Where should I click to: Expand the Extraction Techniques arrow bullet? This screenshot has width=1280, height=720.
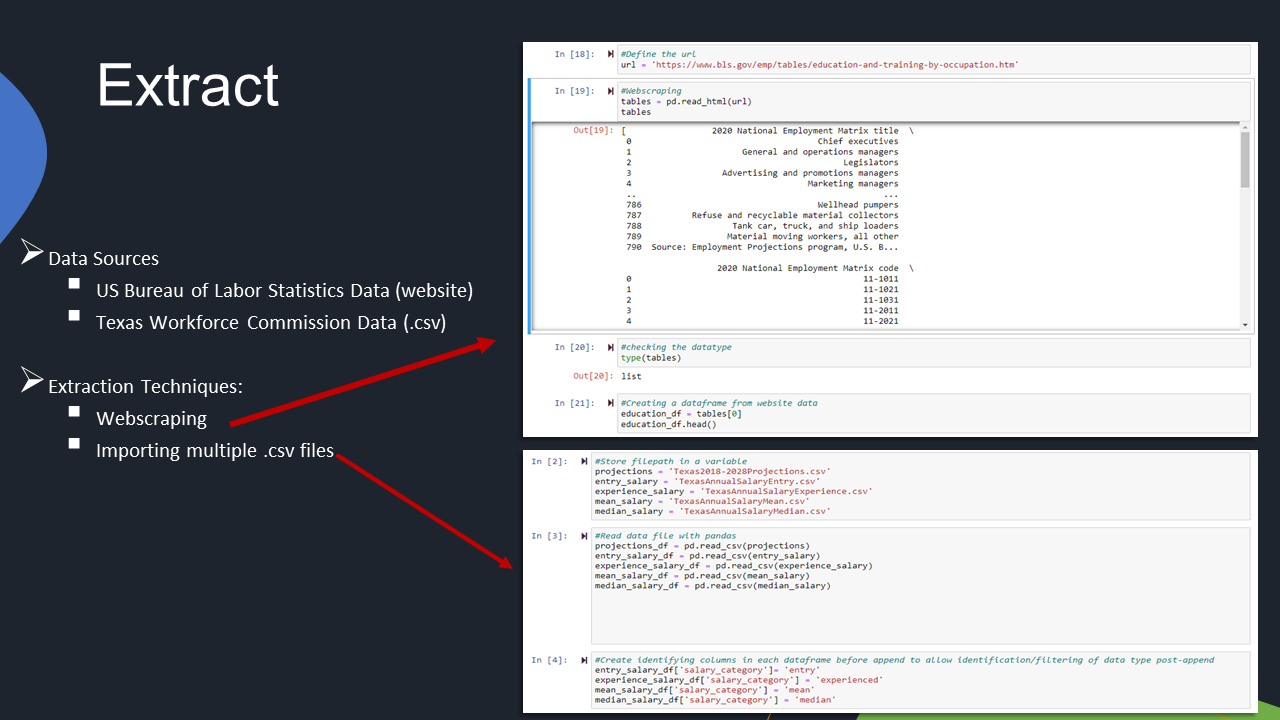(x=31, y=379)
